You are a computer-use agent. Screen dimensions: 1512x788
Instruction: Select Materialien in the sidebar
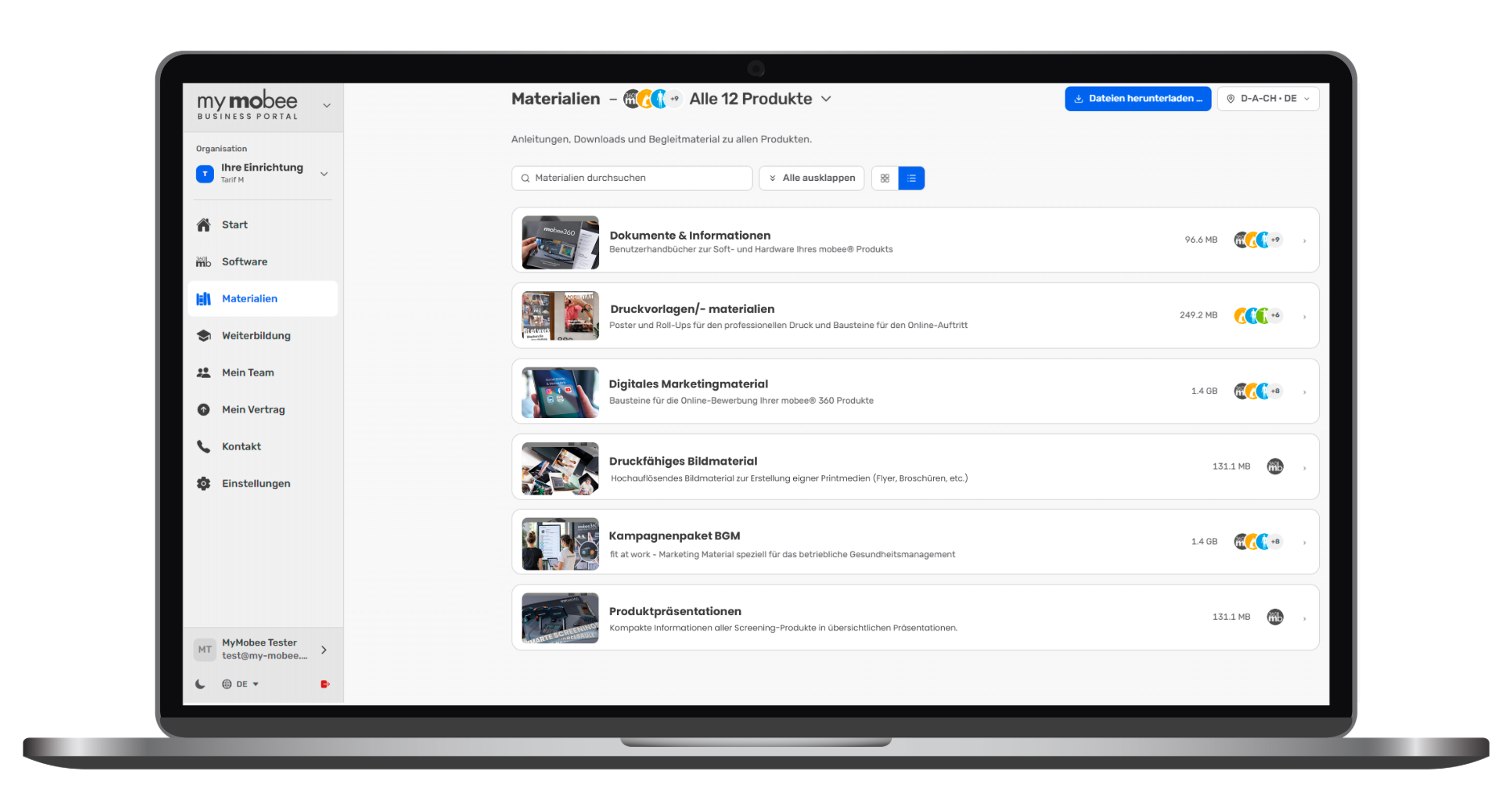[262, 298]
